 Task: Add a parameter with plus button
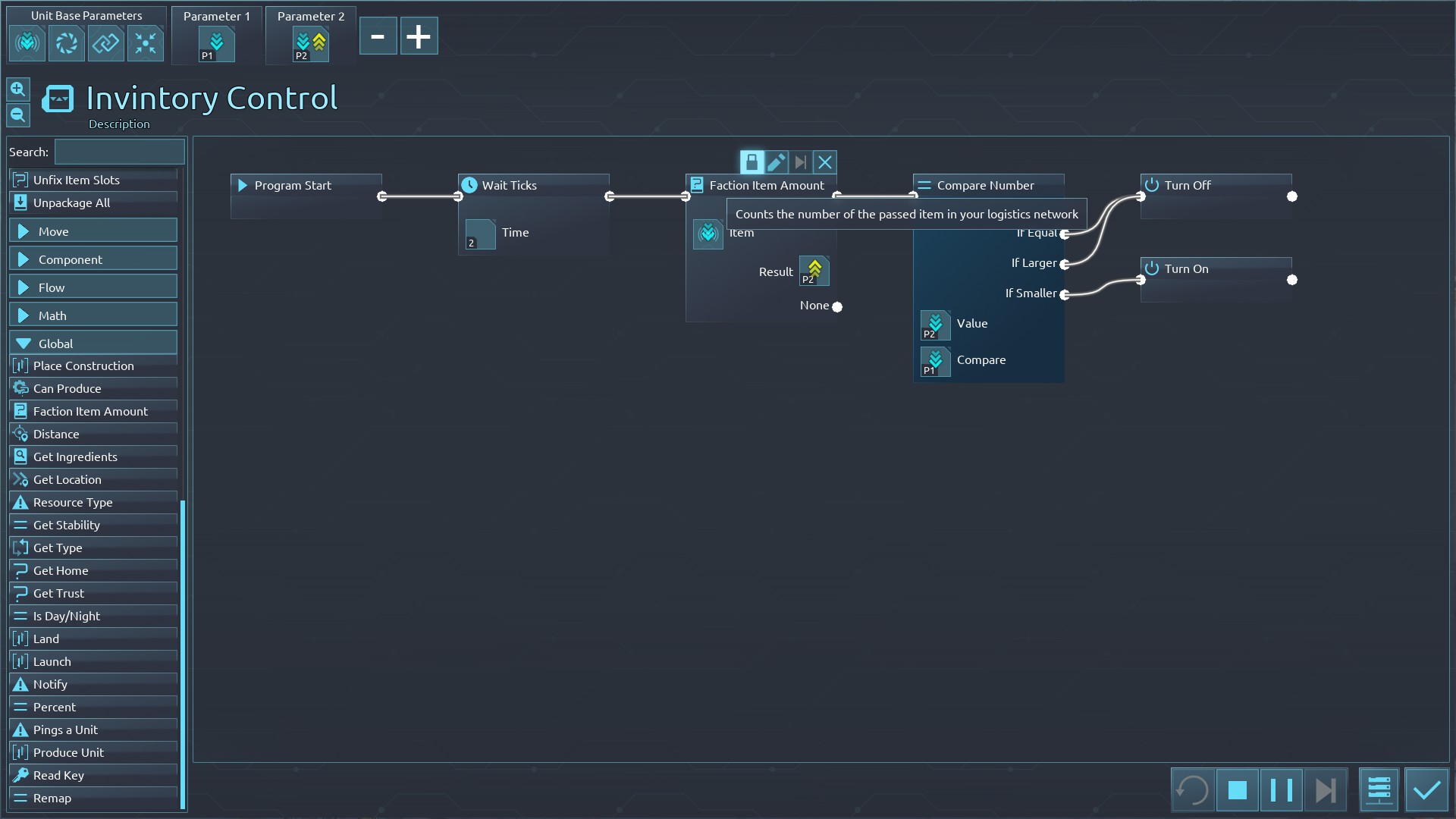(x=419, y=36)
